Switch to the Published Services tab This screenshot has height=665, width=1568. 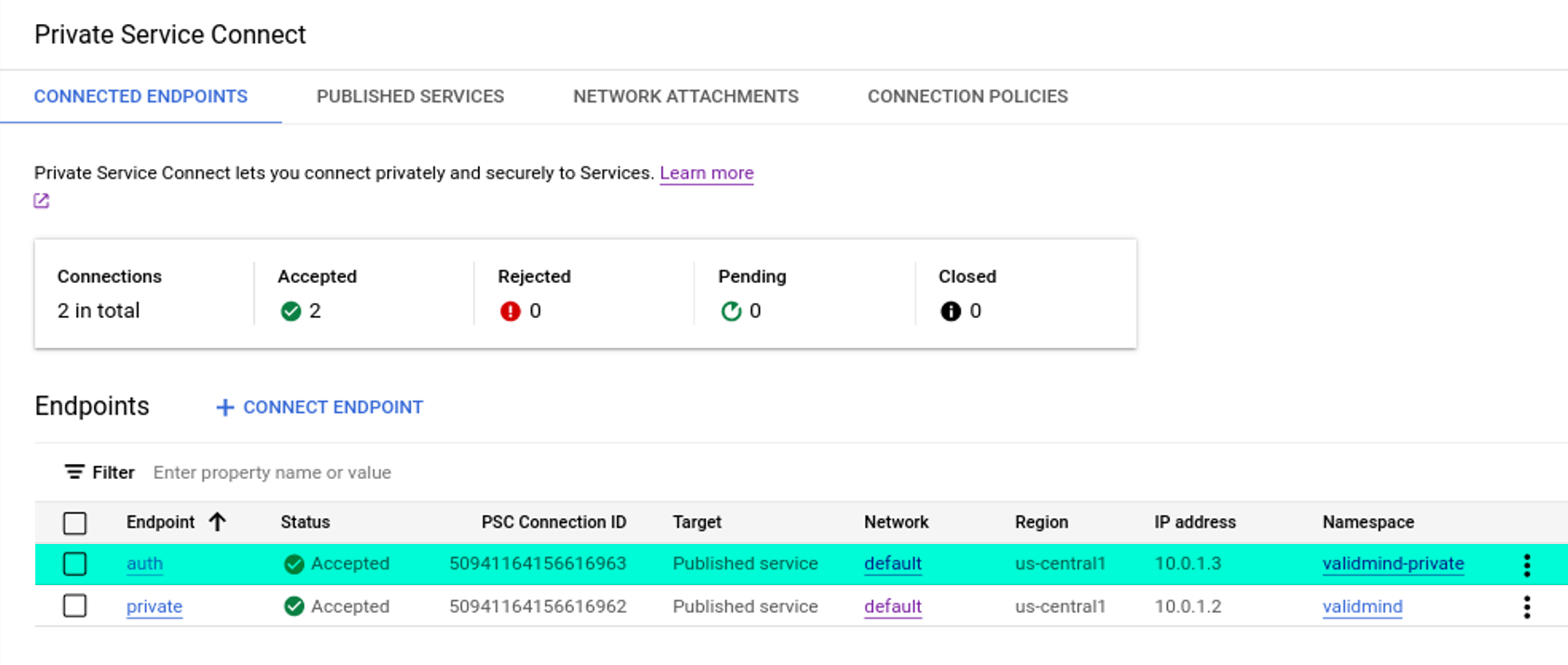(410, 96)
